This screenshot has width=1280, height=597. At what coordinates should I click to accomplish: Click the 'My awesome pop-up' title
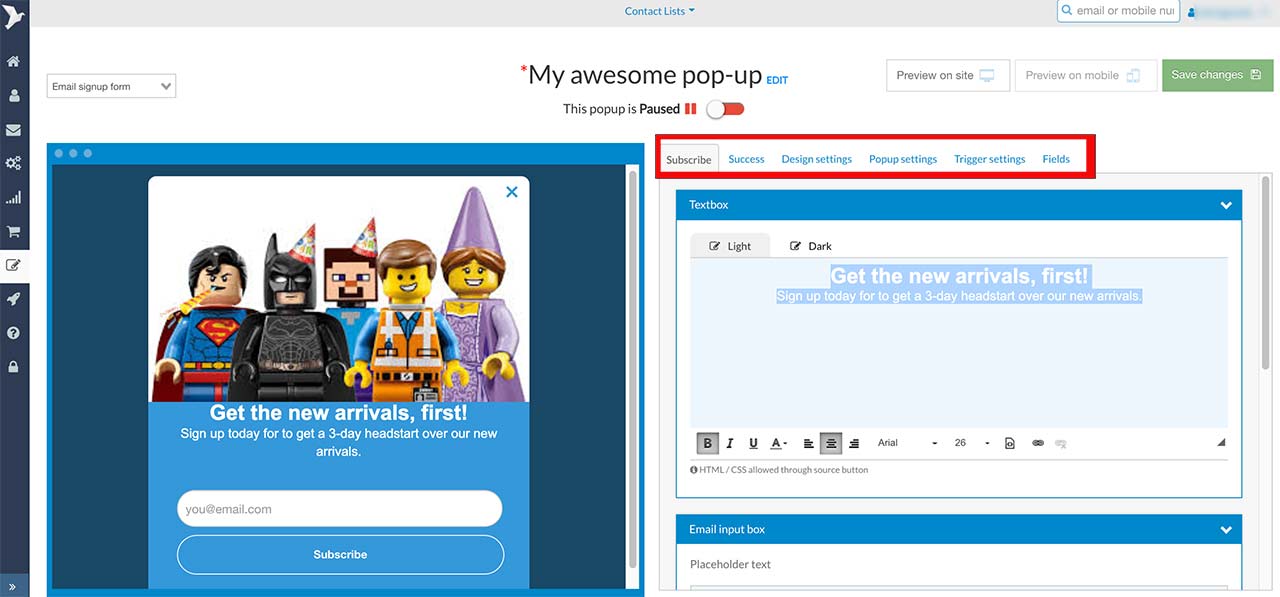pyautogui.click(x=645, y=74)
